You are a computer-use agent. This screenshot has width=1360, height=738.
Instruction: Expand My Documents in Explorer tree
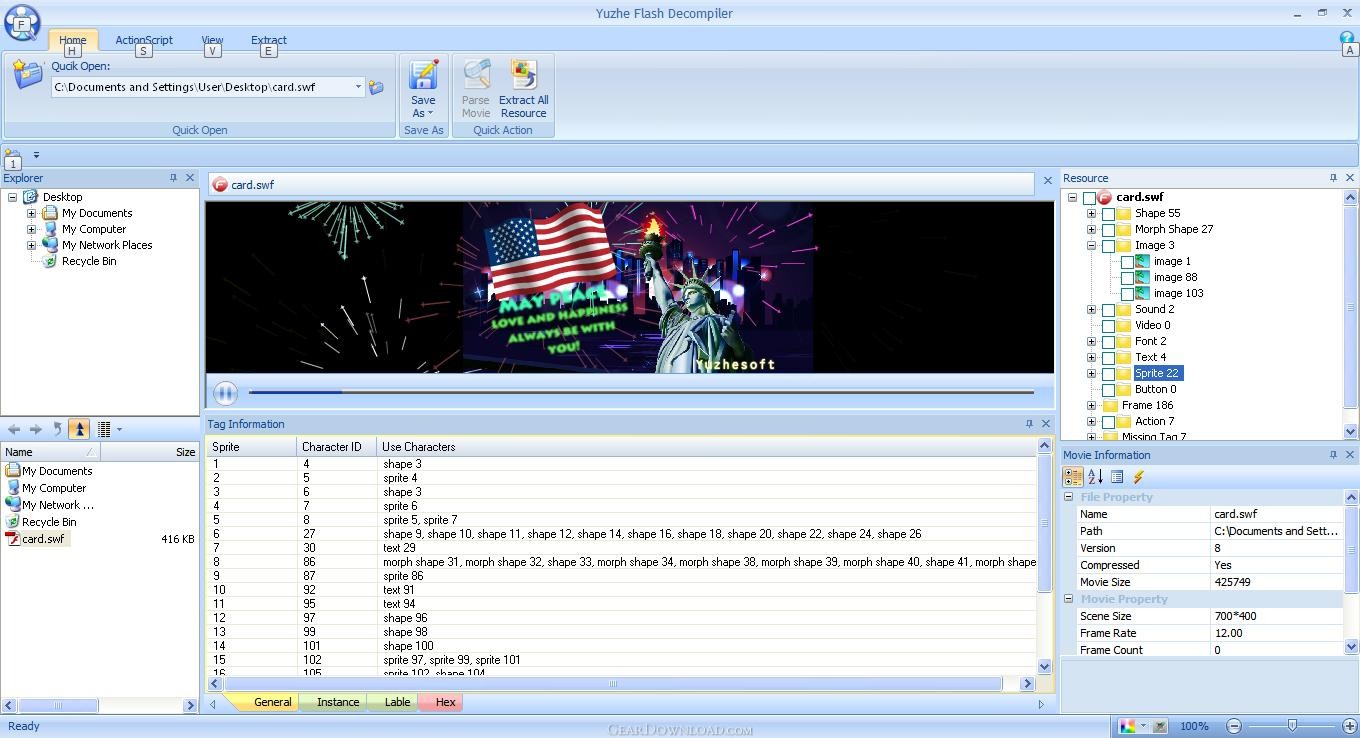(31, 213)
